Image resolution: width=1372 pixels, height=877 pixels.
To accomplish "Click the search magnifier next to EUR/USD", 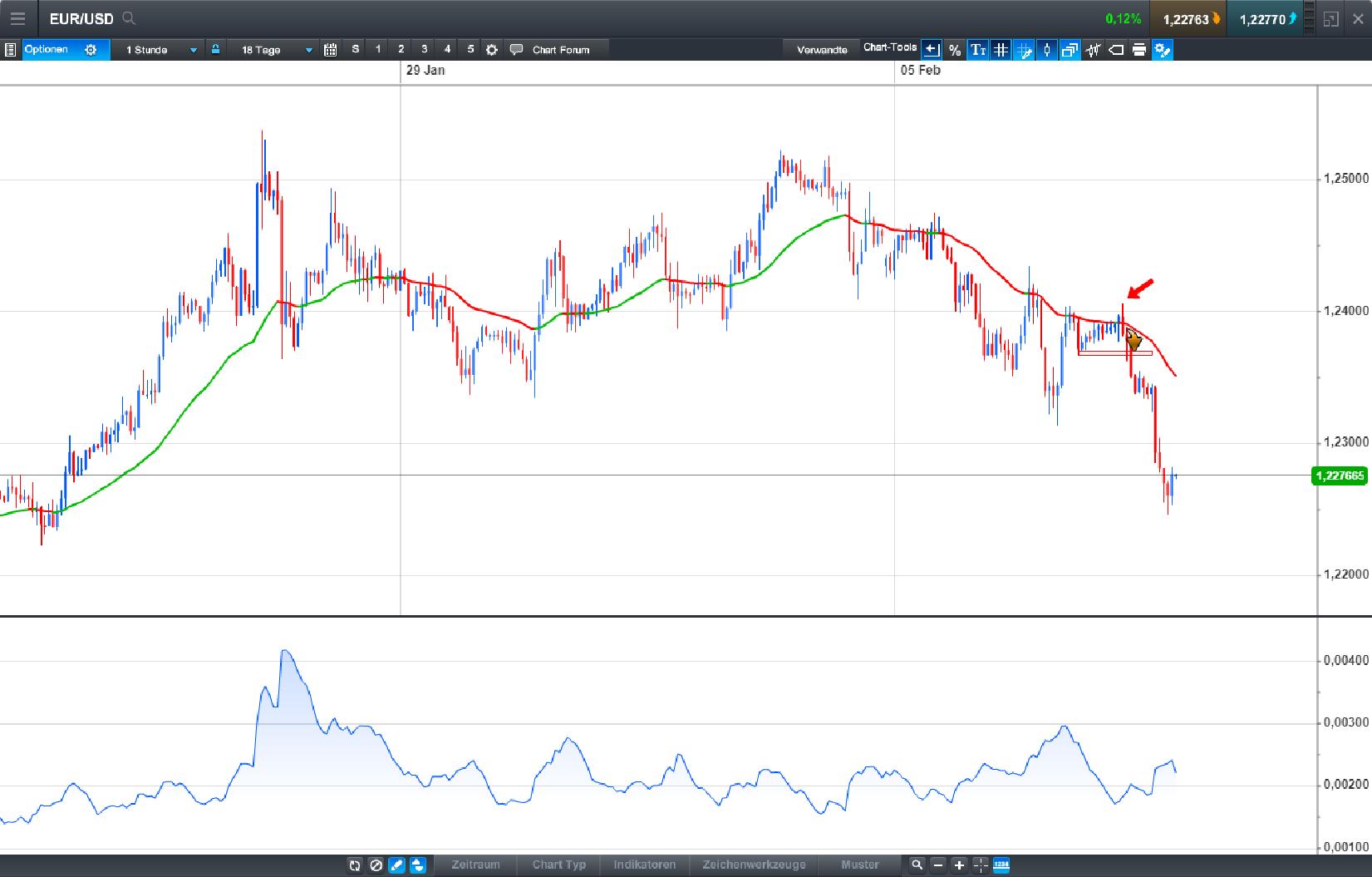I will [127, 17].
